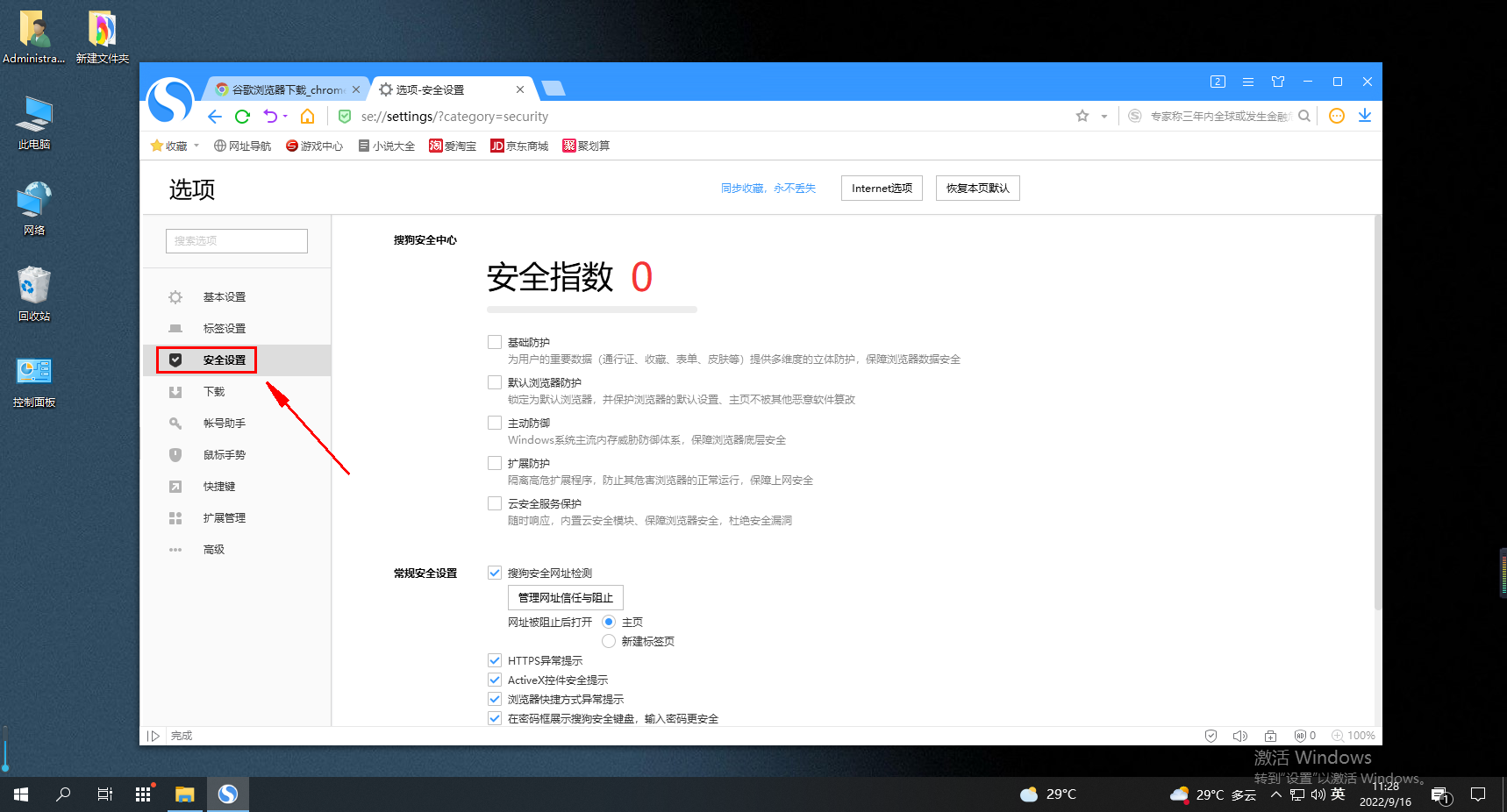Open the 京东商城 bookmark
This screenshot has height=812, width=1507.
pos(519,146)
